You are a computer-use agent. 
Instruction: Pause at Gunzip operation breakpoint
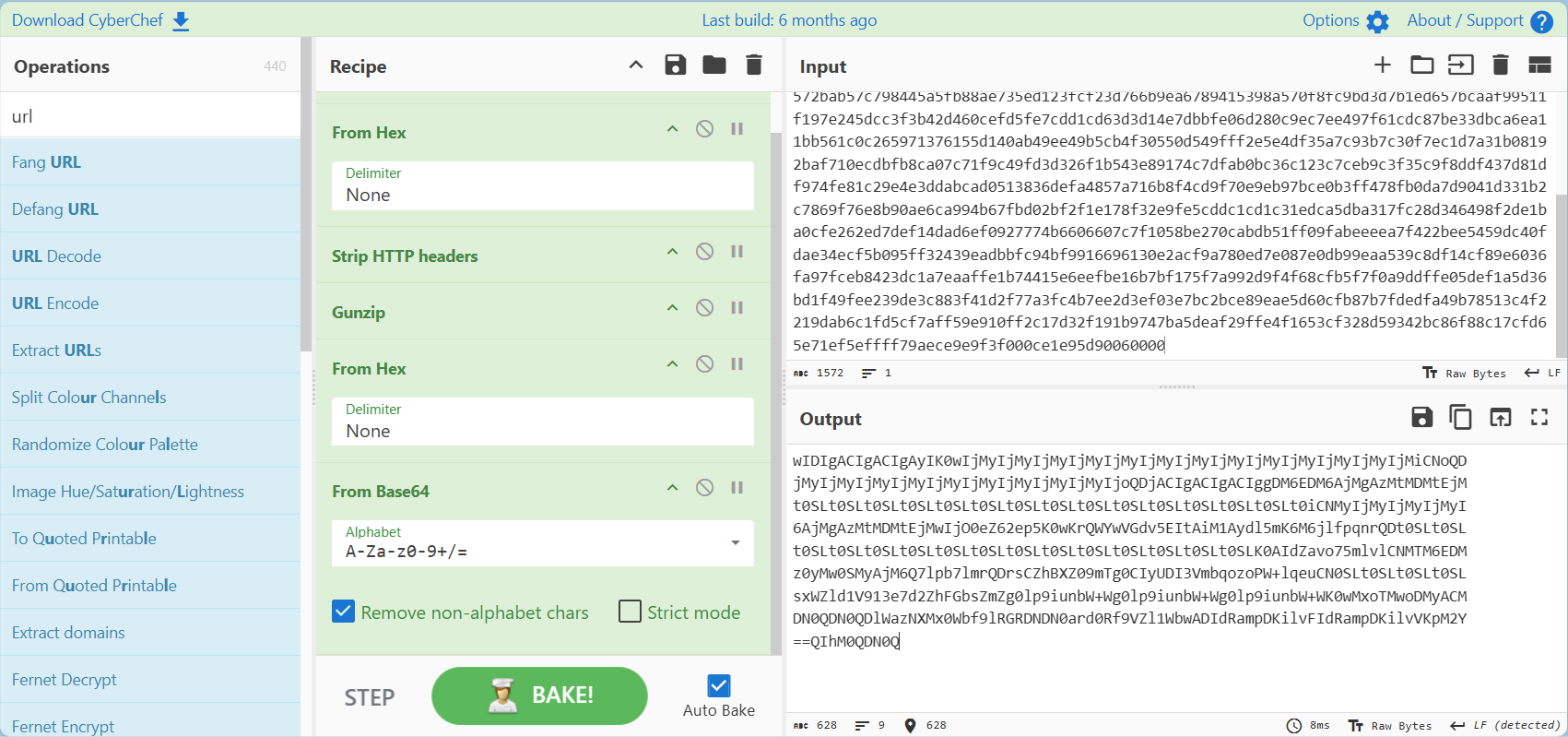[x=737, y=308]
